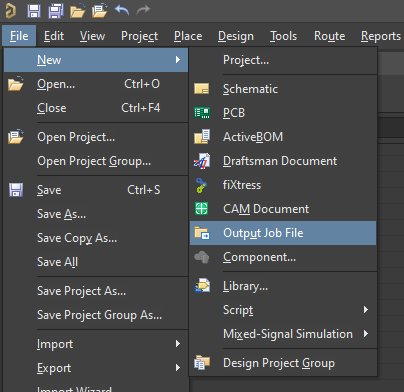The image size is (404, 392).
Task: Click the Open Document folder toolbar icon
Action: [x=78, y=11]
